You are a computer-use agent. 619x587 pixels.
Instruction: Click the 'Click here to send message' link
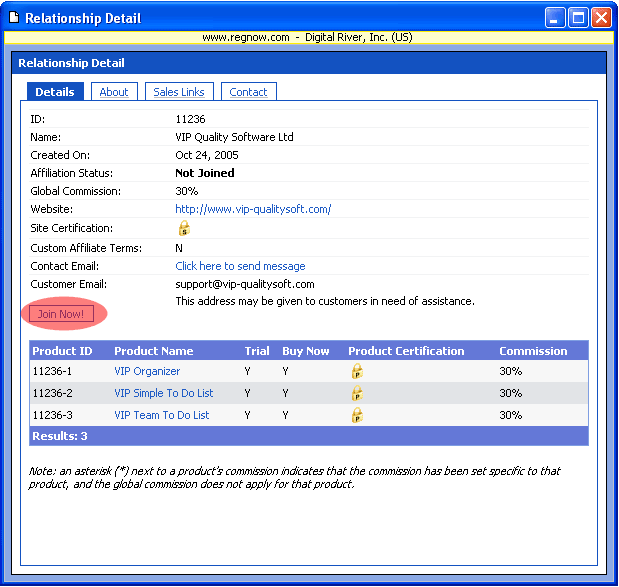pos(240,266)
